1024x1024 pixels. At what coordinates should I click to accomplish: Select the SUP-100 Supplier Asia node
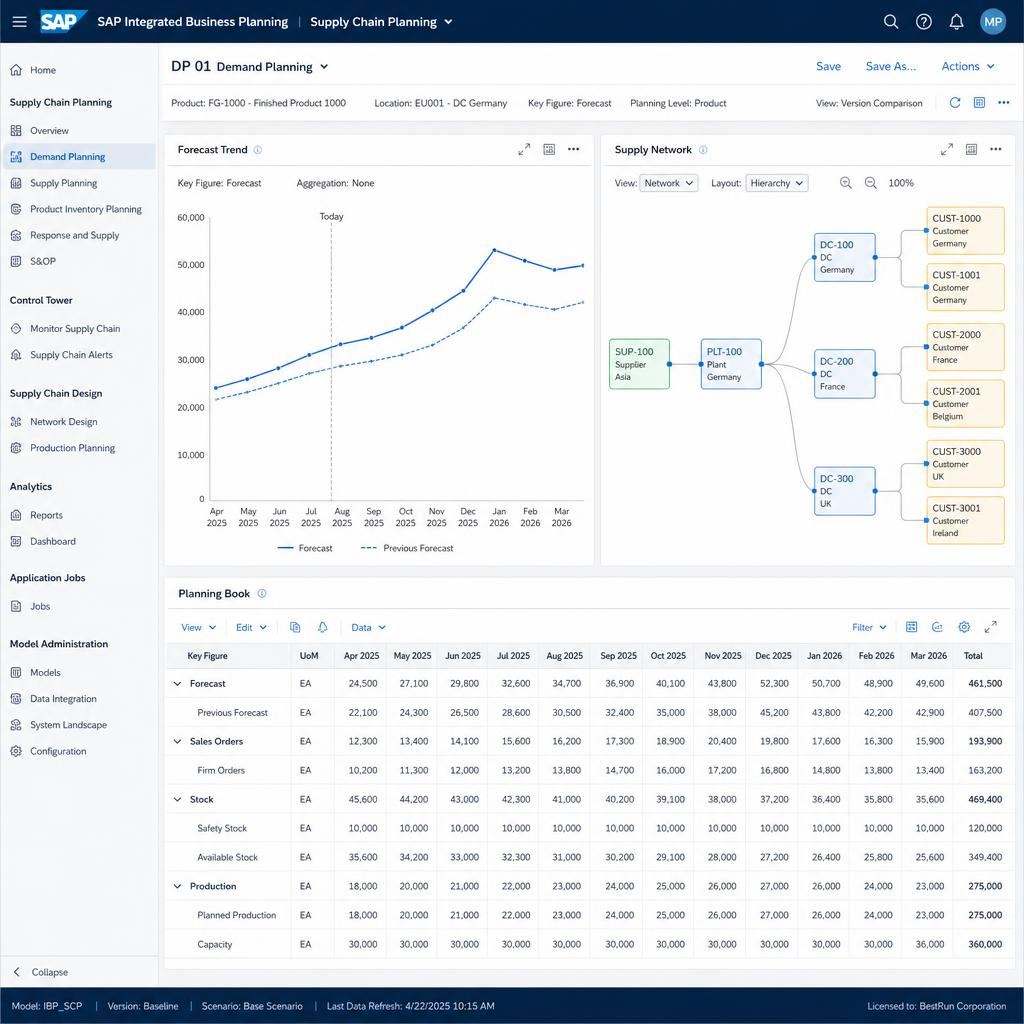click(639, 364)
